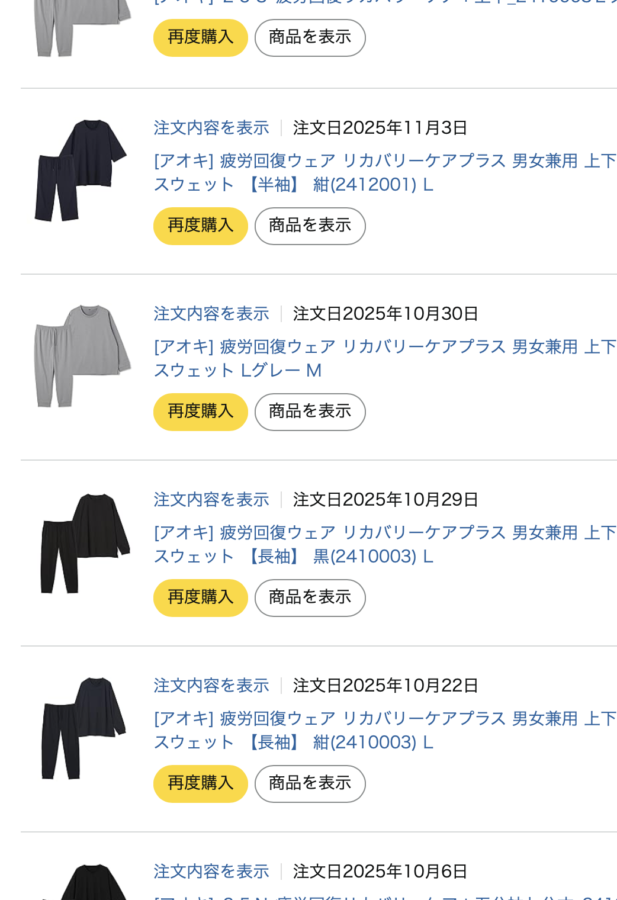Show product for the October 30 order
This screenshot has width=617, height=900.
309,412
